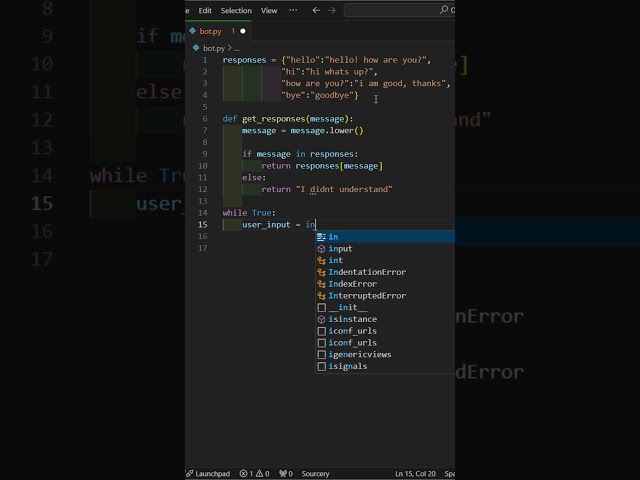The width and height of the screenshot is (640, 480).
Task: Click line number 1 in the gutter
Action: coord(204,60)
